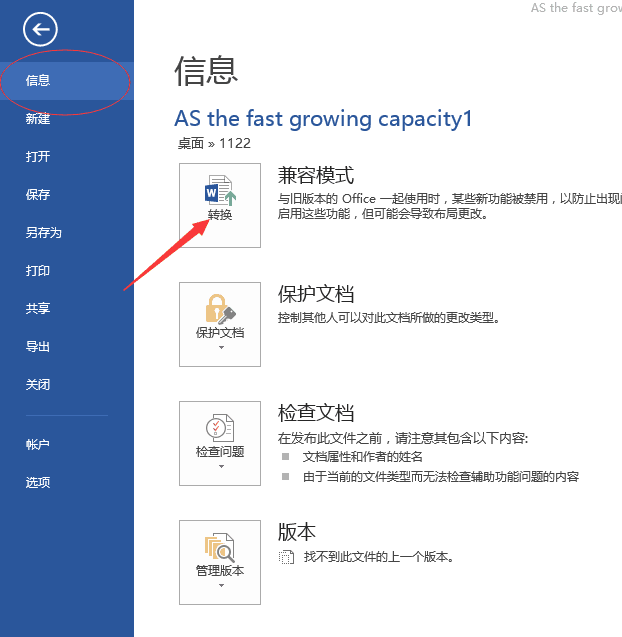Open the 帐户 page
The width and height of the screenshot is (622, 637).
pos(67,444)
